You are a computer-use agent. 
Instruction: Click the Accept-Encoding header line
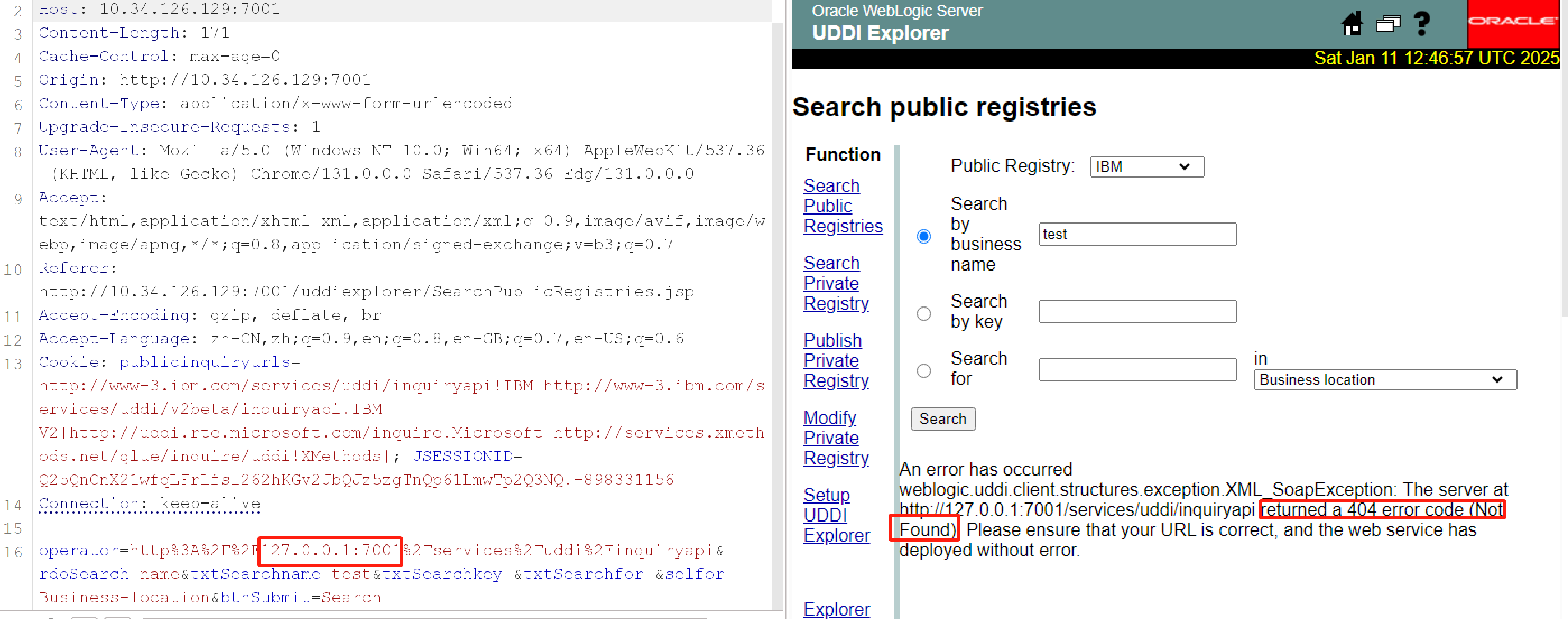pos(210,315)
